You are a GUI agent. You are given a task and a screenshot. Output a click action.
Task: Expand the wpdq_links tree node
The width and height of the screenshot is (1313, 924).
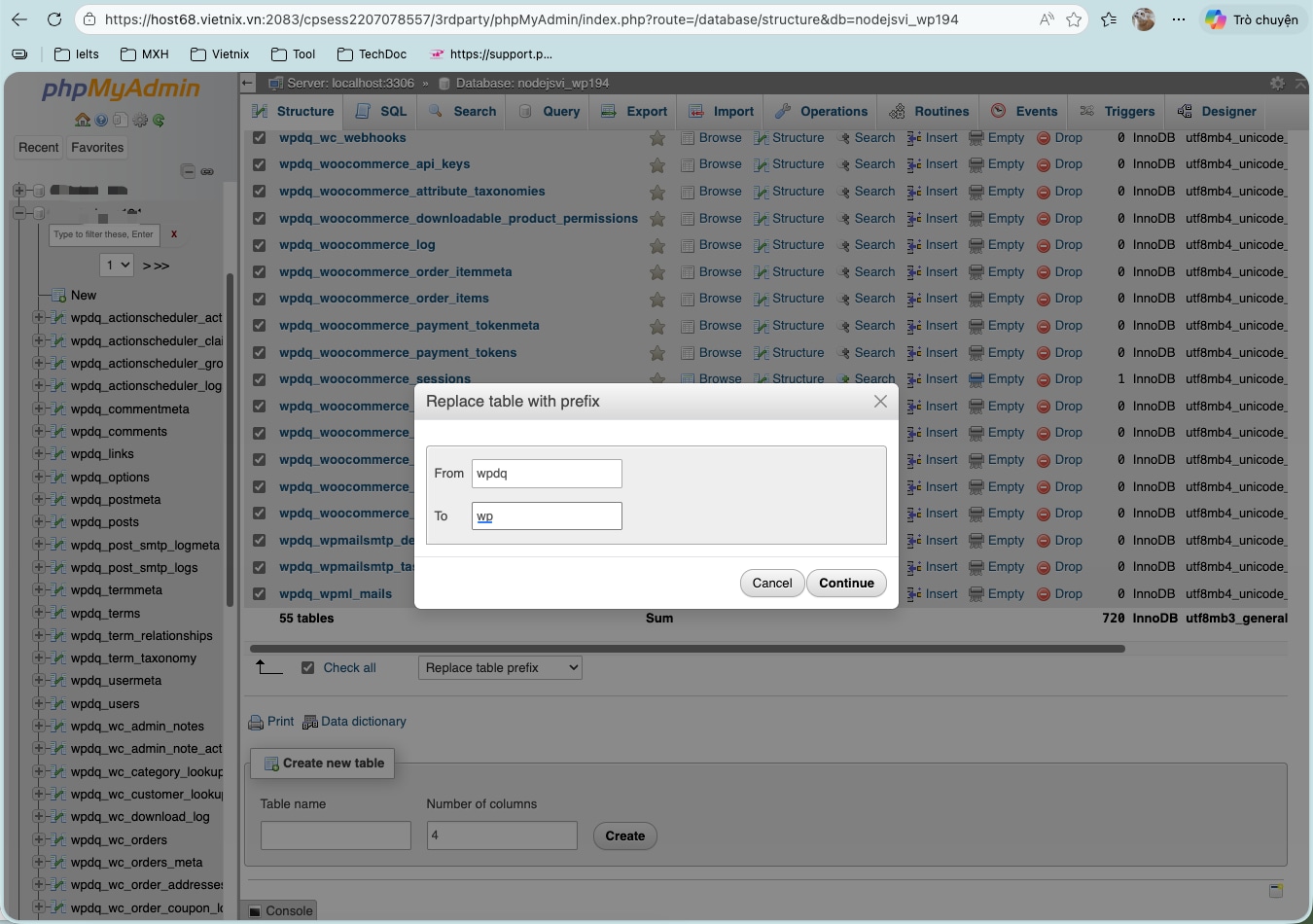tap(39, 453)
